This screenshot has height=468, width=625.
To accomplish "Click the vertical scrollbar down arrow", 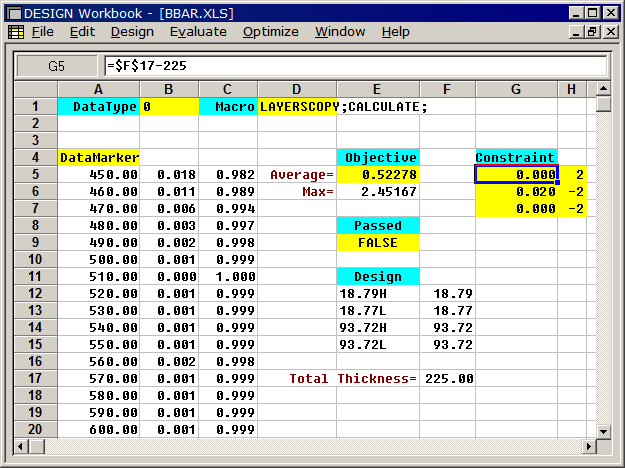I will pos(603,431).
